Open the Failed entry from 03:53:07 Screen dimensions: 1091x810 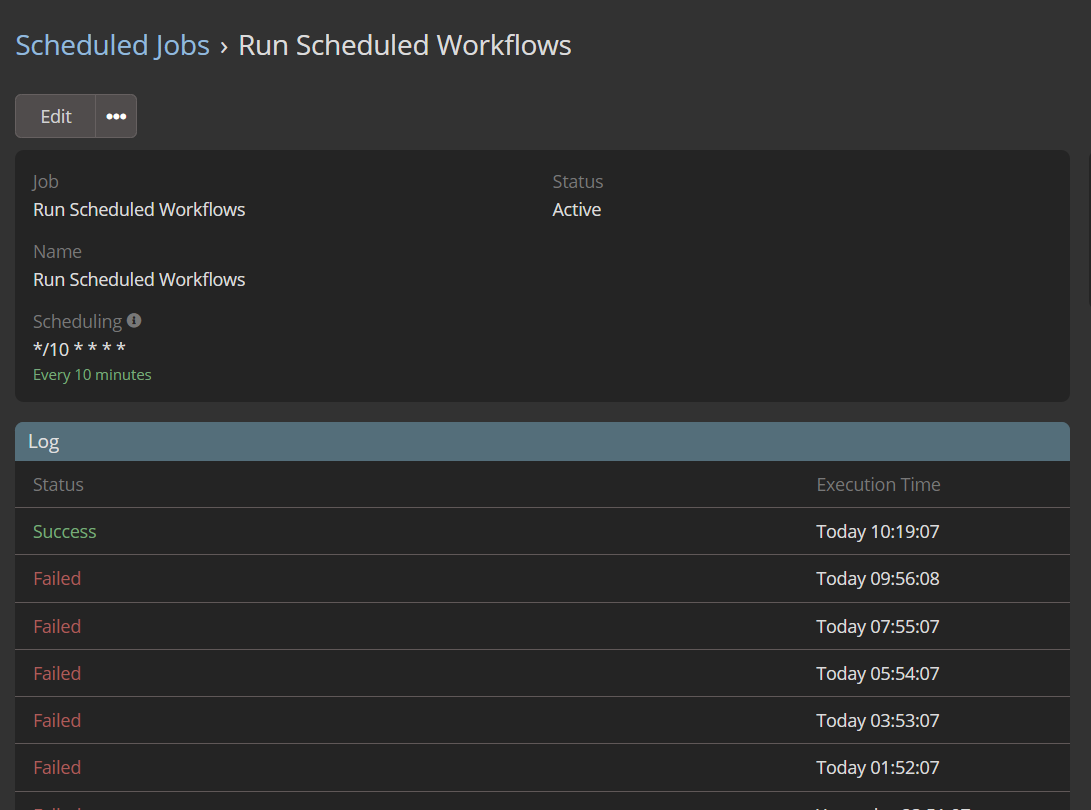(x=57, y=721)
